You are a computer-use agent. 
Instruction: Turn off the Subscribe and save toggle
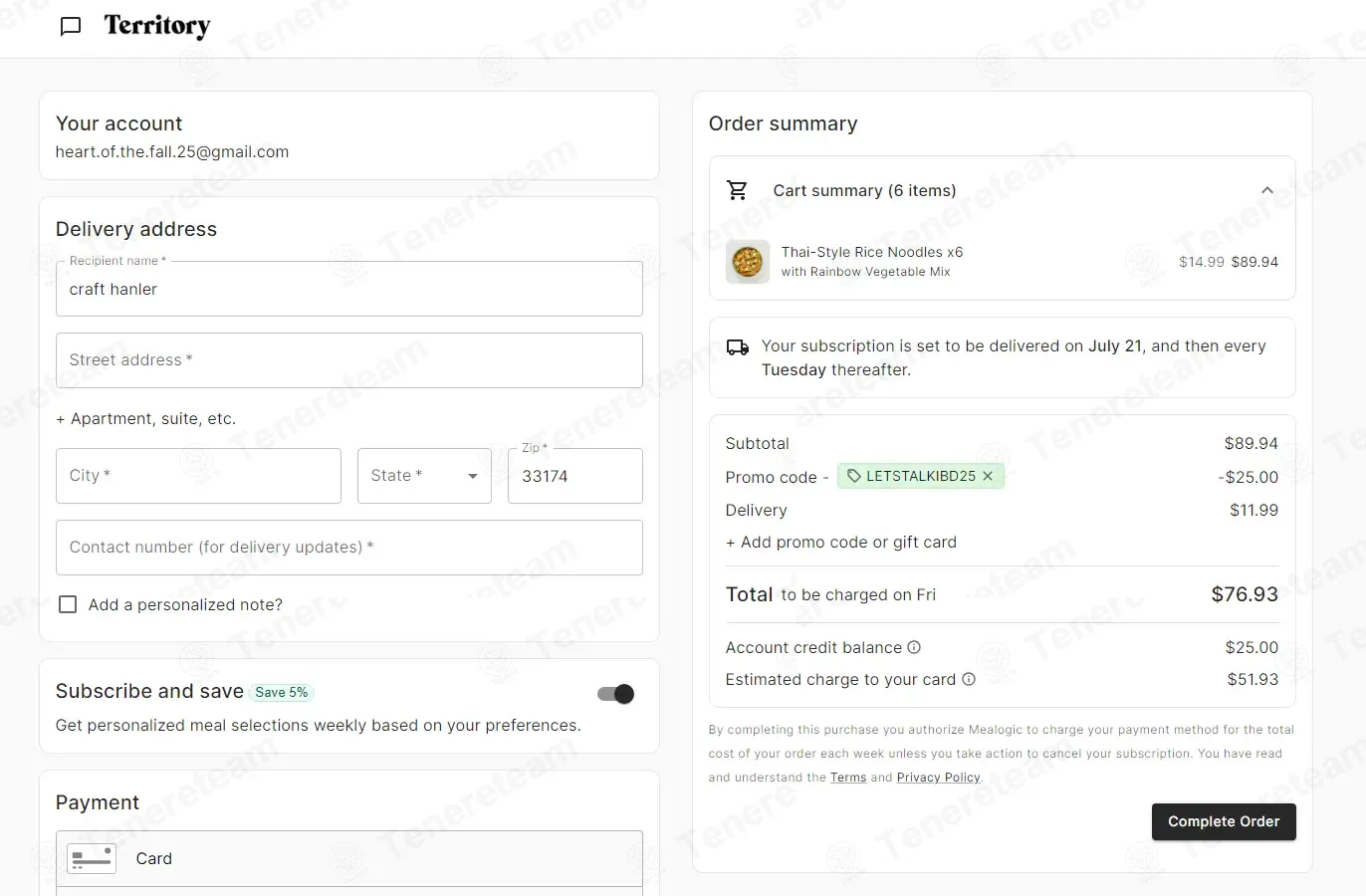click(615, 694)
